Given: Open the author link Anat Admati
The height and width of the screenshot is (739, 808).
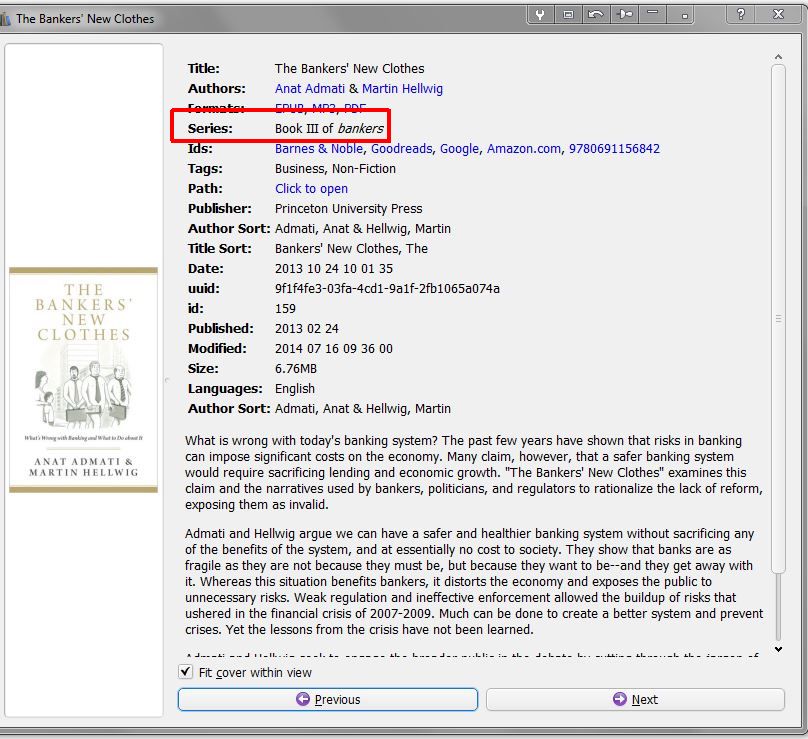Looking at the screenshot, I should pyautogui.click(x=310, y=89).
